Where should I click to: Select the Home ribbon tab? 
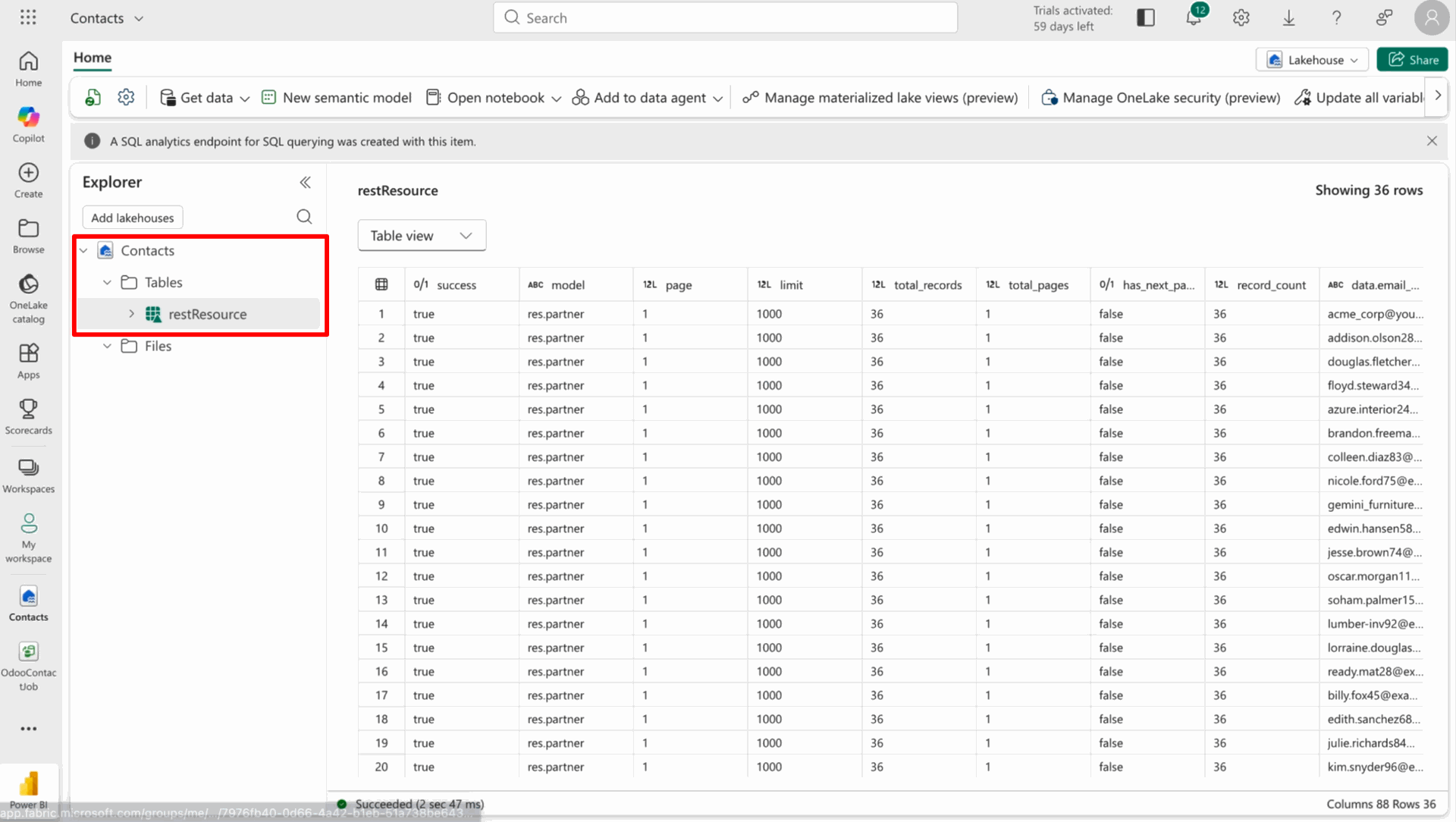tap(93, 58)
